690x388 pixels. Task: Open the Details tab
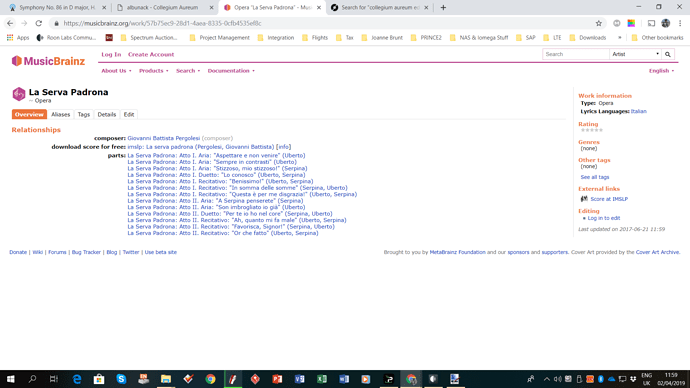tap(106, 114)
